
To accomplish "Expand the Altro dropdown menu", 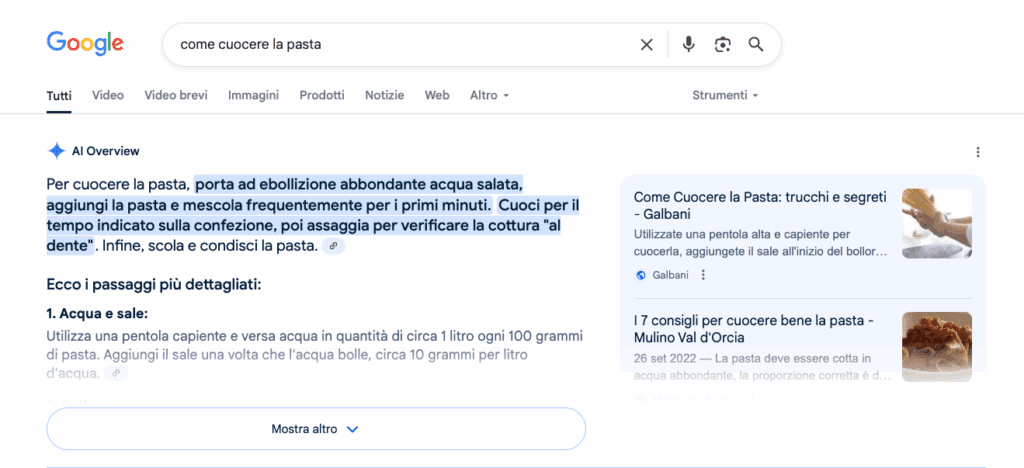I will tap(489, 95).
